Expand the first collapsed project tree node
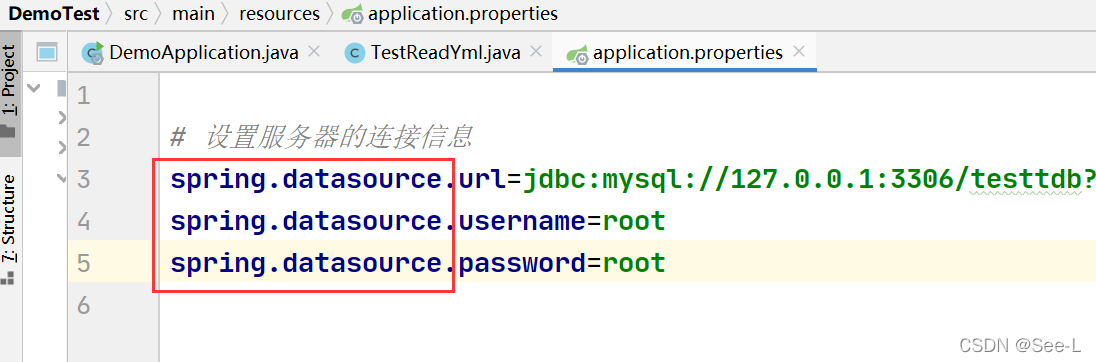 click(62, 117)
